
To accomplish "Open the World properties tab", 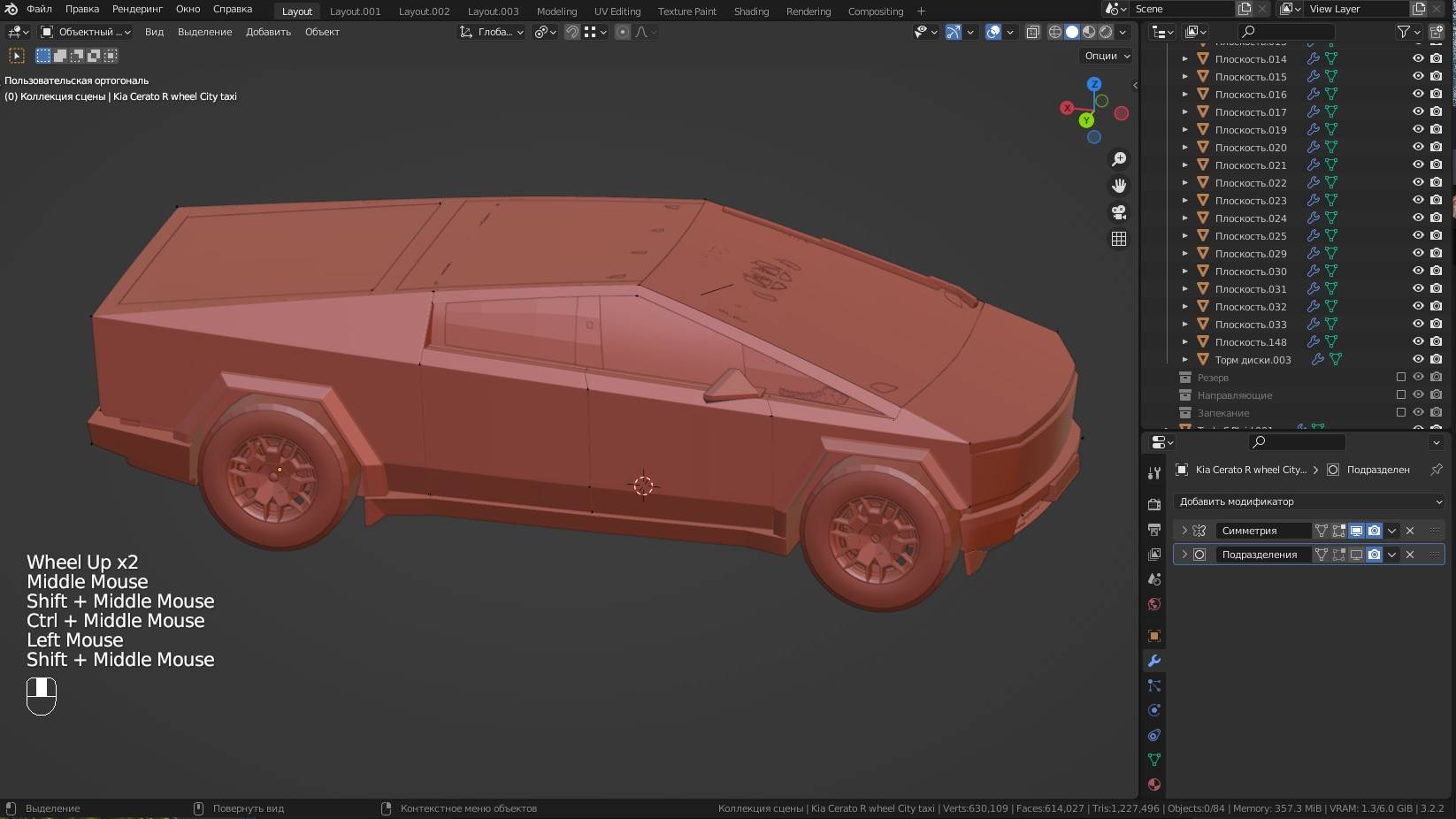I will click(x=1153, y=604).
